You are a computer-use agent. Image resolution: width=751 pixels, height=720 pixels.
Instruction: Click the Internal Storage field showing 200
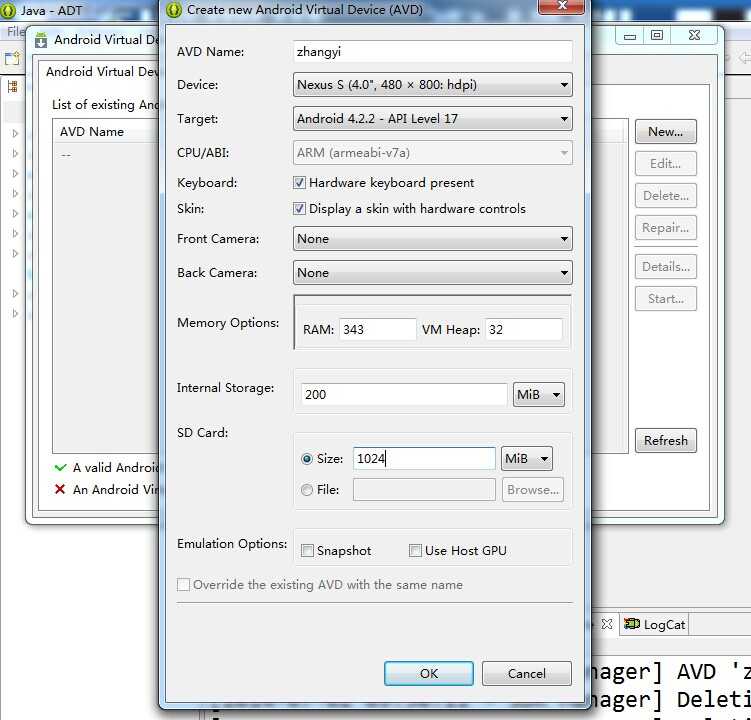pos(404,395)
